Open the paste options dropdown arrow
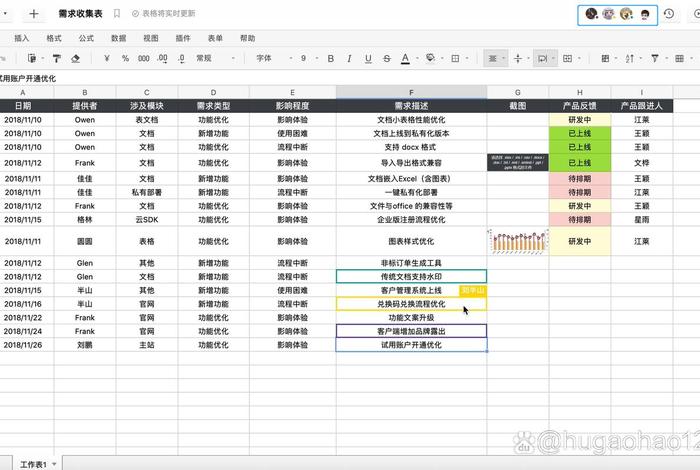 point(43,58)
